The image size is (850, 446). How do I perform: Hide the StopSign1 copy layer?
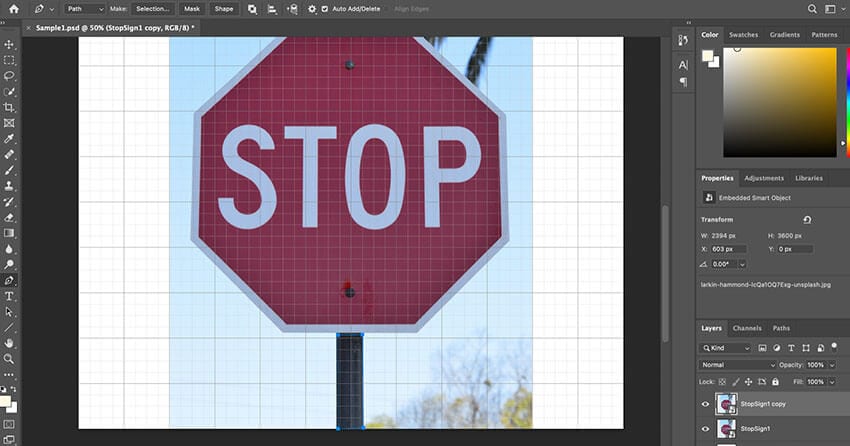(x=705, y=404)
